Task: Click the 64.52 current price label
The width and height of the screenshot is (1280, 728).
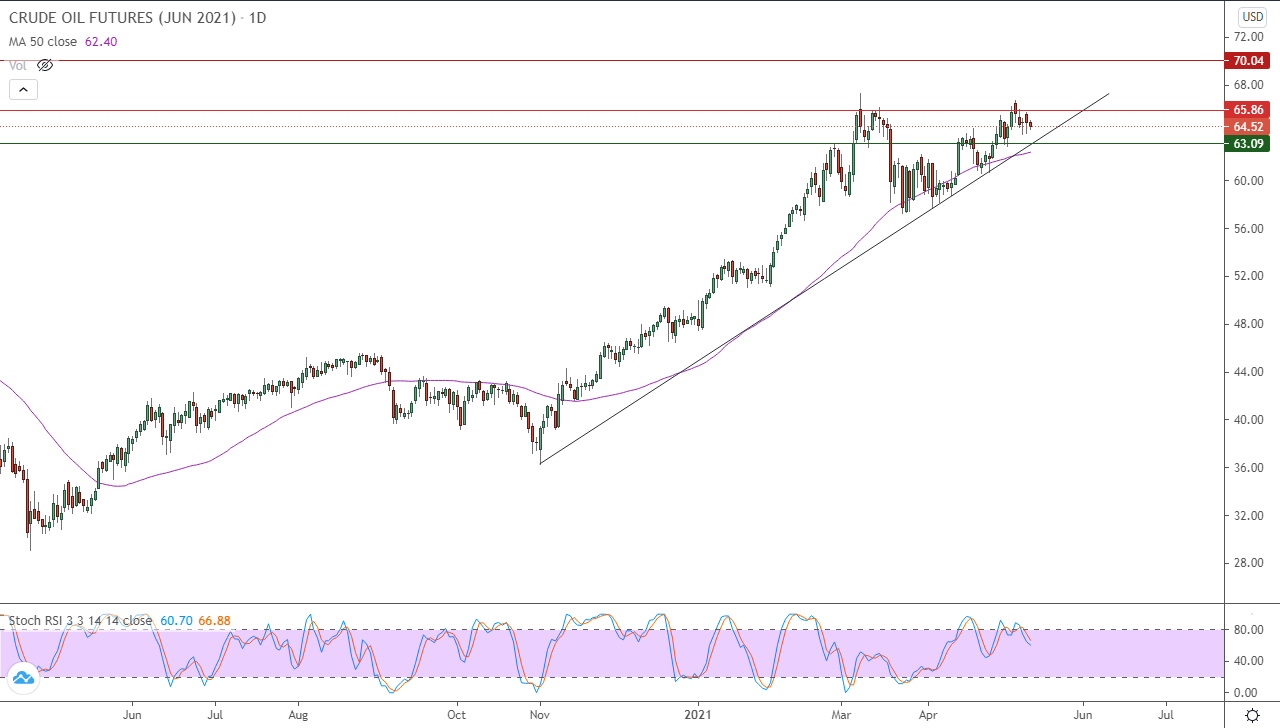Action: pyautogui.click(x=1249, y=127)
